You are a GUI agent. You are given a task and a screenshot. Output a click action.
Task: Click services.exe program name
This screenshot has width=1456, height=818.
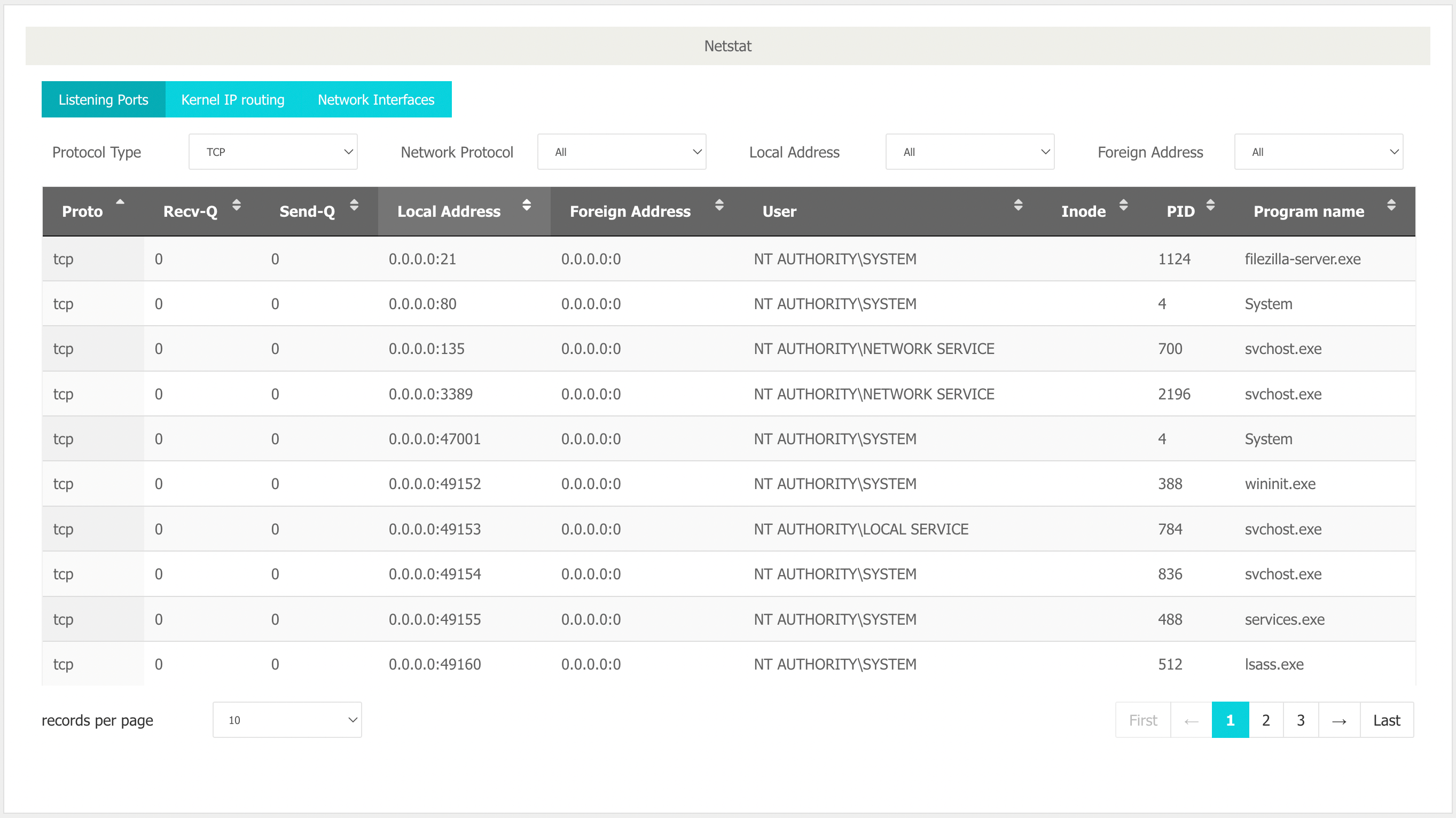(1285, 620)
